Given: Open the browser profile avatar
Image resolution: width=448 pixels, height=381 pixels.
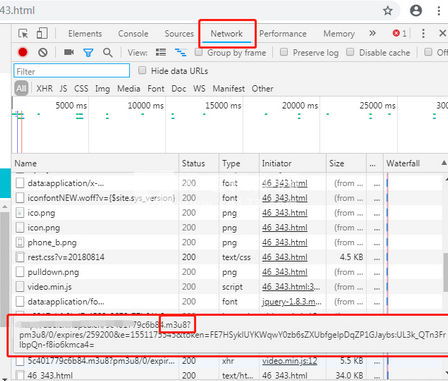Looking at the screenshot, I should click(416, 11).
